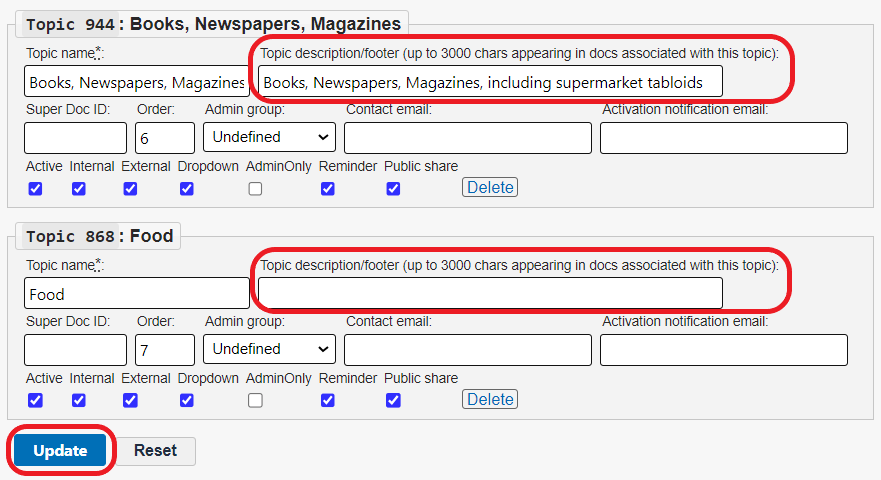Focus Activation notification email field for Topic 944

pyautogui.click(x=724, y=138)
